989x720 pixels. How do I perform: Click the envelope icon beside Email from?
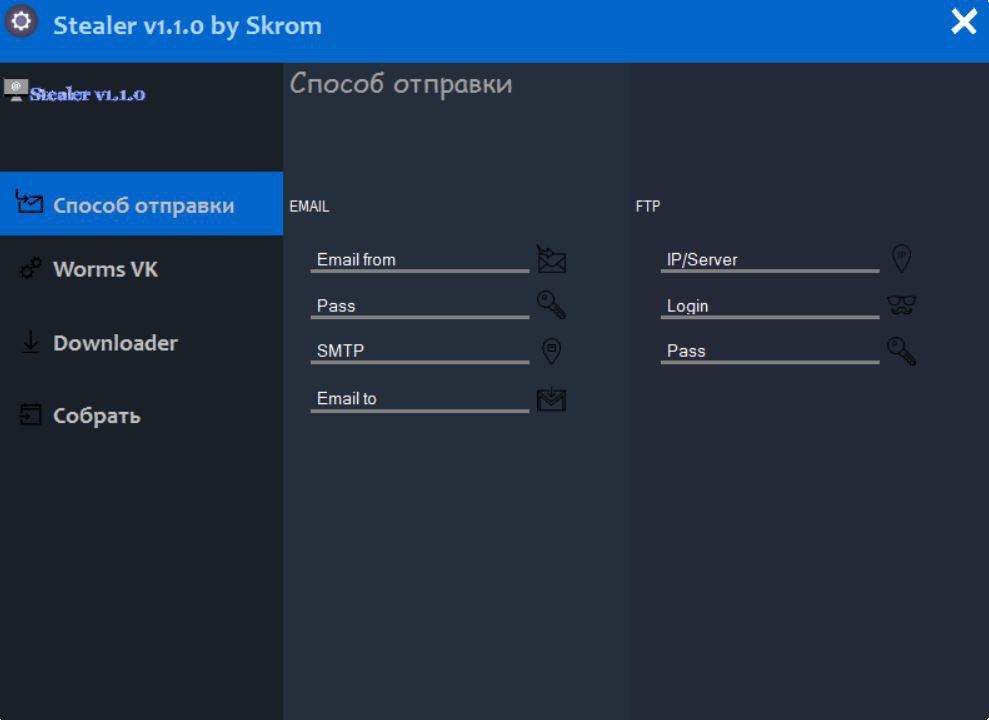[x=551, y=259]
